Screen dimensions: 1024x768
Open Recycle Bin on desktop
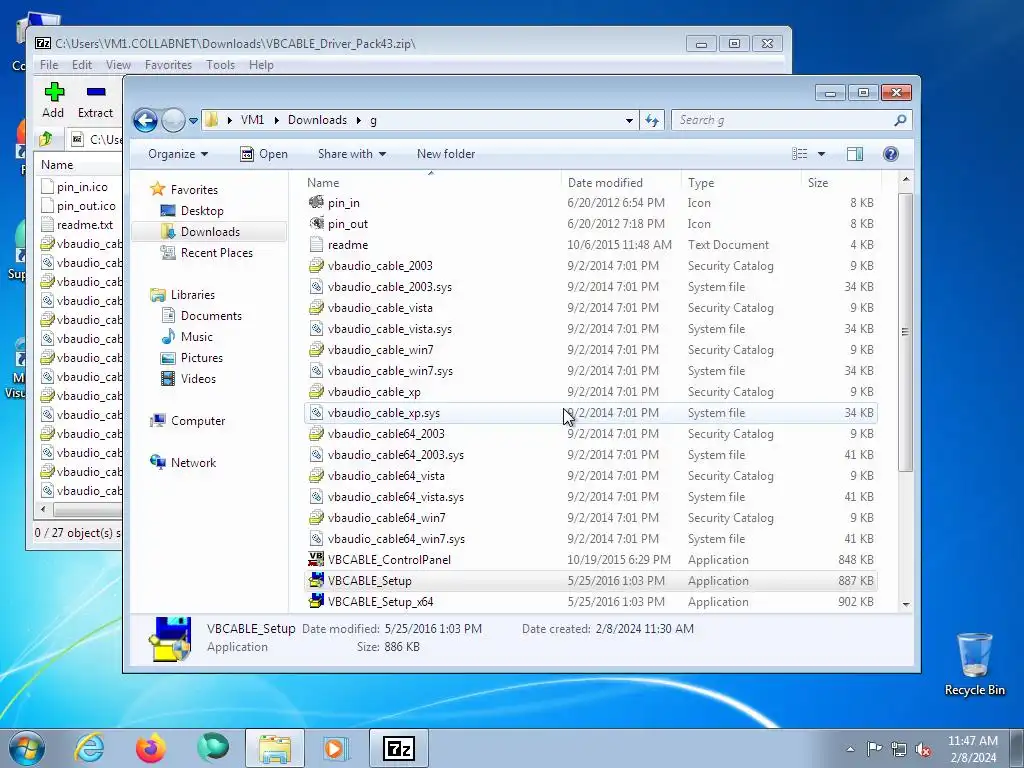974,664
